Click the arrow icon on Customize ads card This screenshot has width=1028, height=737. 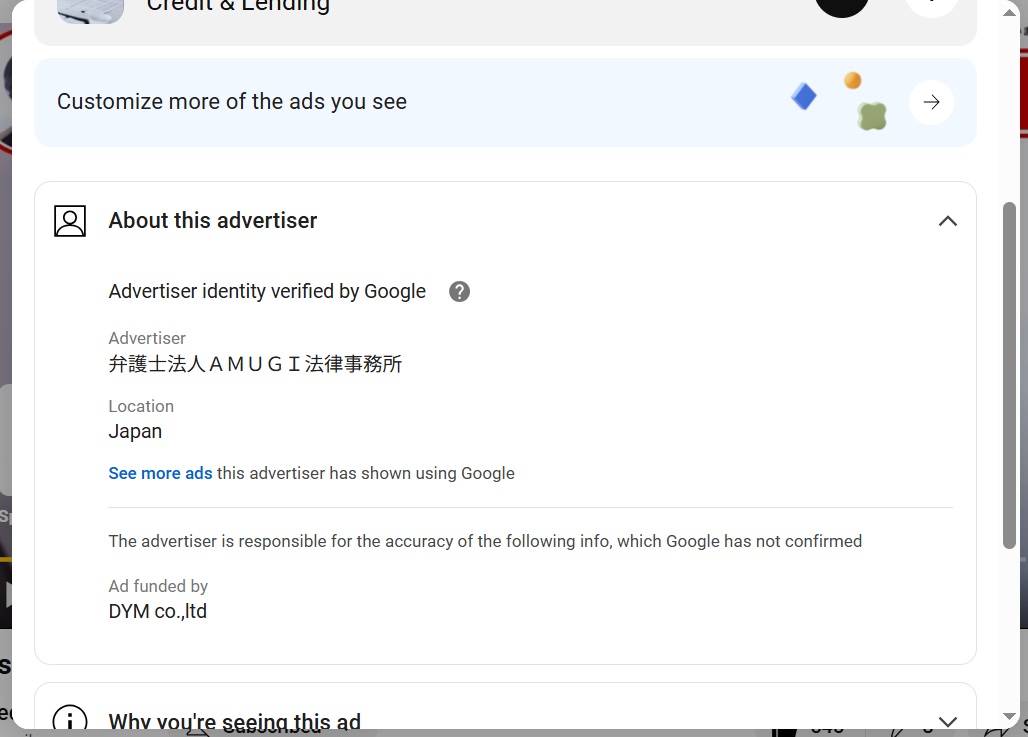coord(931,102)
